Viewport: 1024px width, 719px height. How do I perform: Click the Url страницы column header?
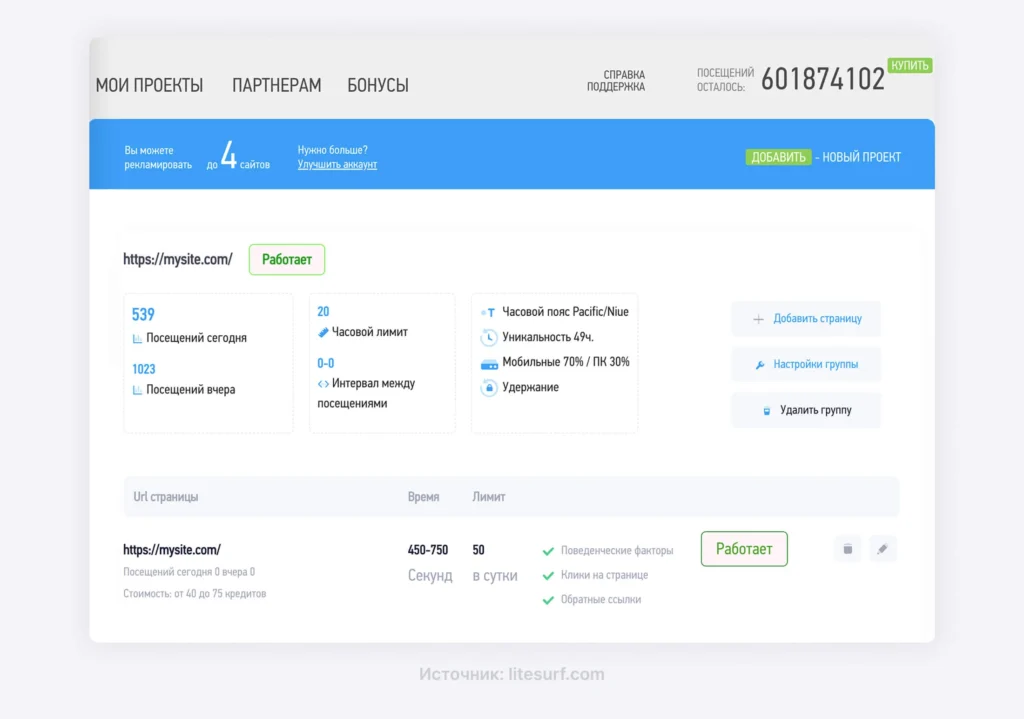165,497
